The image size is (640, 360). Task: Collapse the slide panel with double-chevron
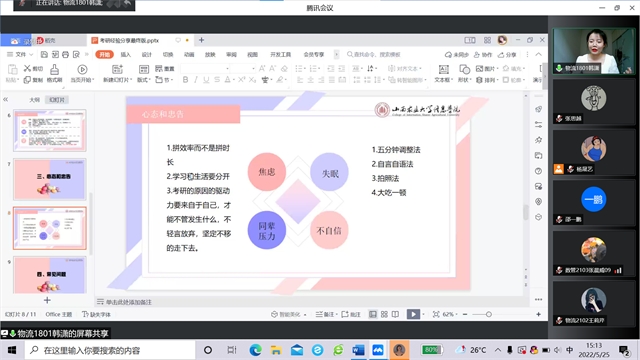coord(6,99)
